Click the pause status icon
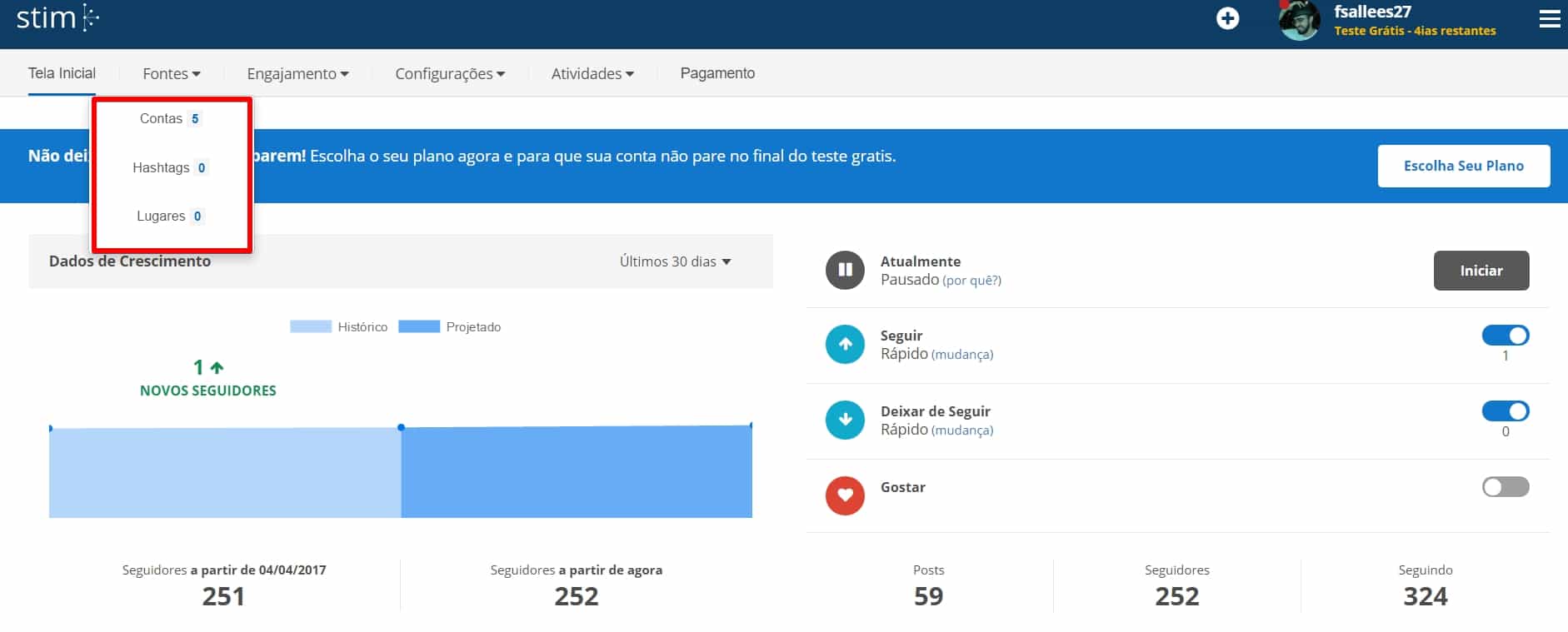1568x632 pixels. tap(845, 270)
